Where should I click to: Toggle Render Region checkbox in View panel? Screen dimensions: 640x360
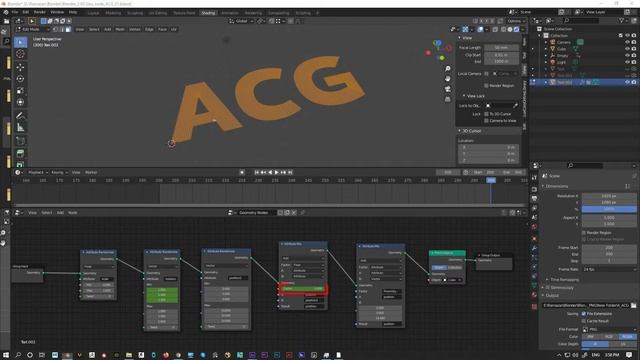point(486,86)
